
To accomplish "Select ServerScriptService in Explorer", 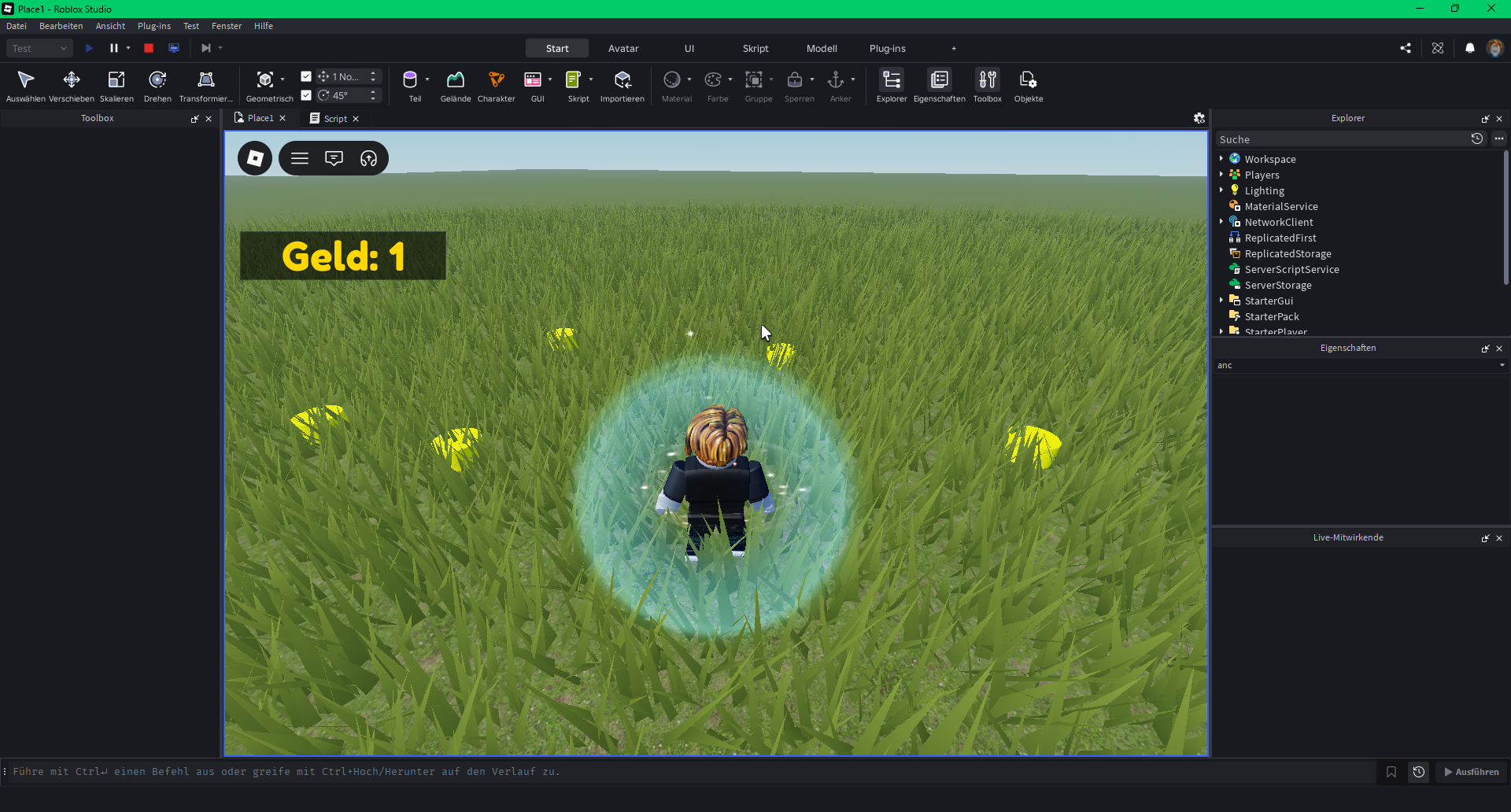I will [1291, 269].
